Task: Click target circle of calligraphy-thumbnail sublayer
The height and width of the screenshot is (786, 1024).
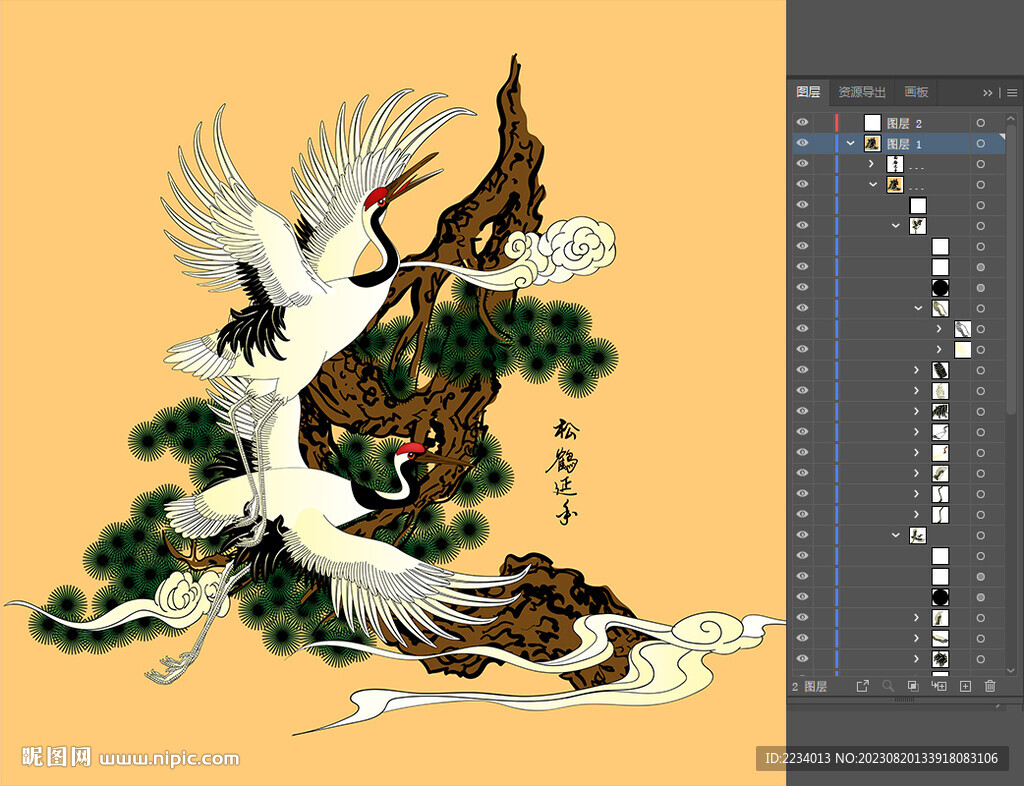Action: 980,164
